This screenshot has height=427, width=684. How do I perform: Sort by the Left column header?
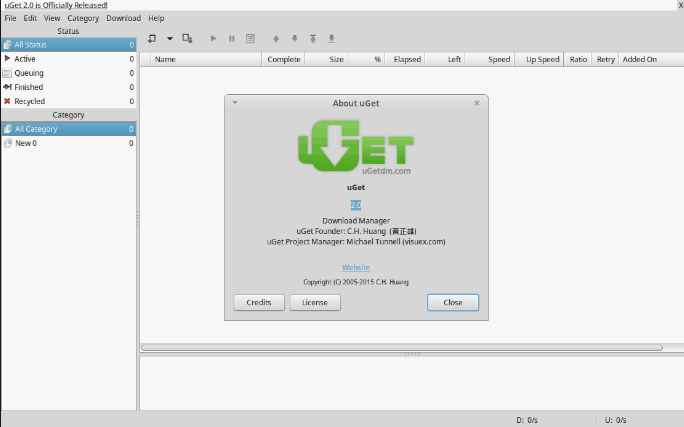tap(445, 59)
